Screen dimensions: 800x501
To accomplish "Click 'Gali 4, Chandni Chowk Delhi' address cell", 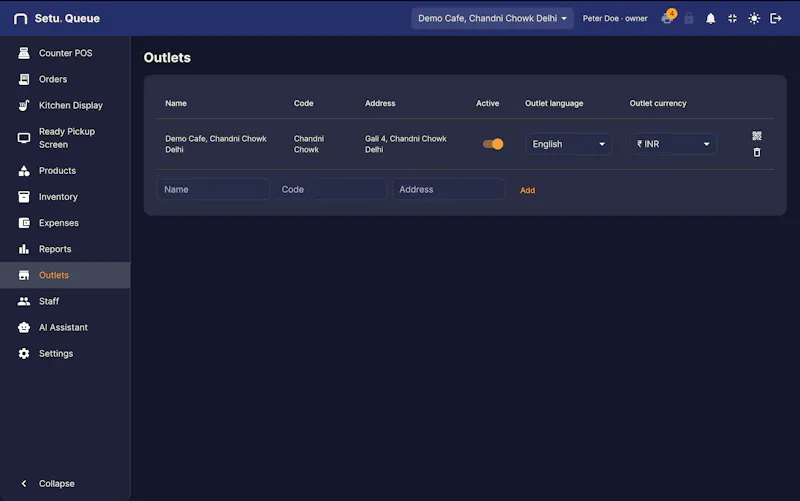I will coord(406,144).
